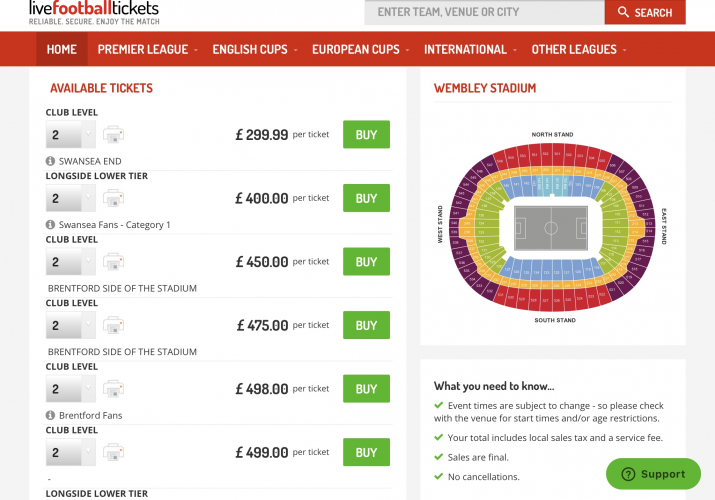Open the Premier League menu

[147, 49]
